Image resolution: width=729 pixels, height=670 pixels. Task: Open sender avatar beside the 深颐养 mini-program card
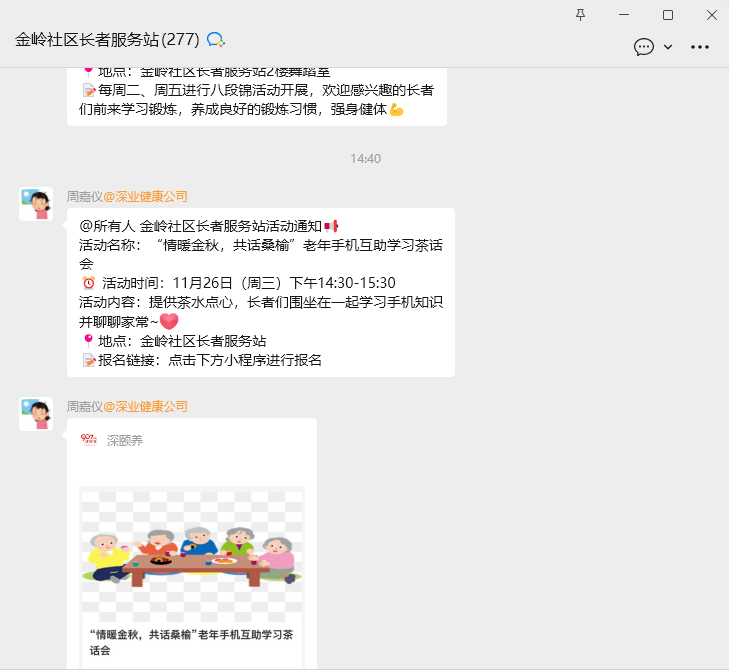(37, 414)
